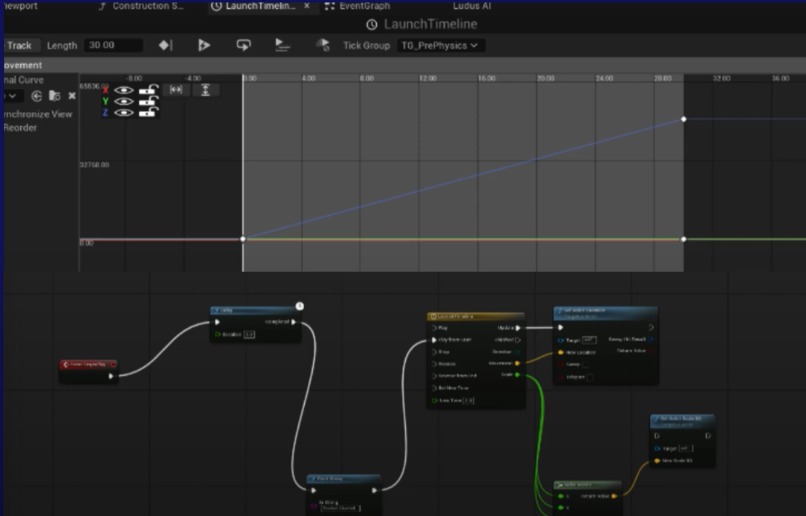This screenshot has width=806, height=516.
Task: Click the green Scale output pin on LaunchTimeline node
Action: tap(517, 375)
